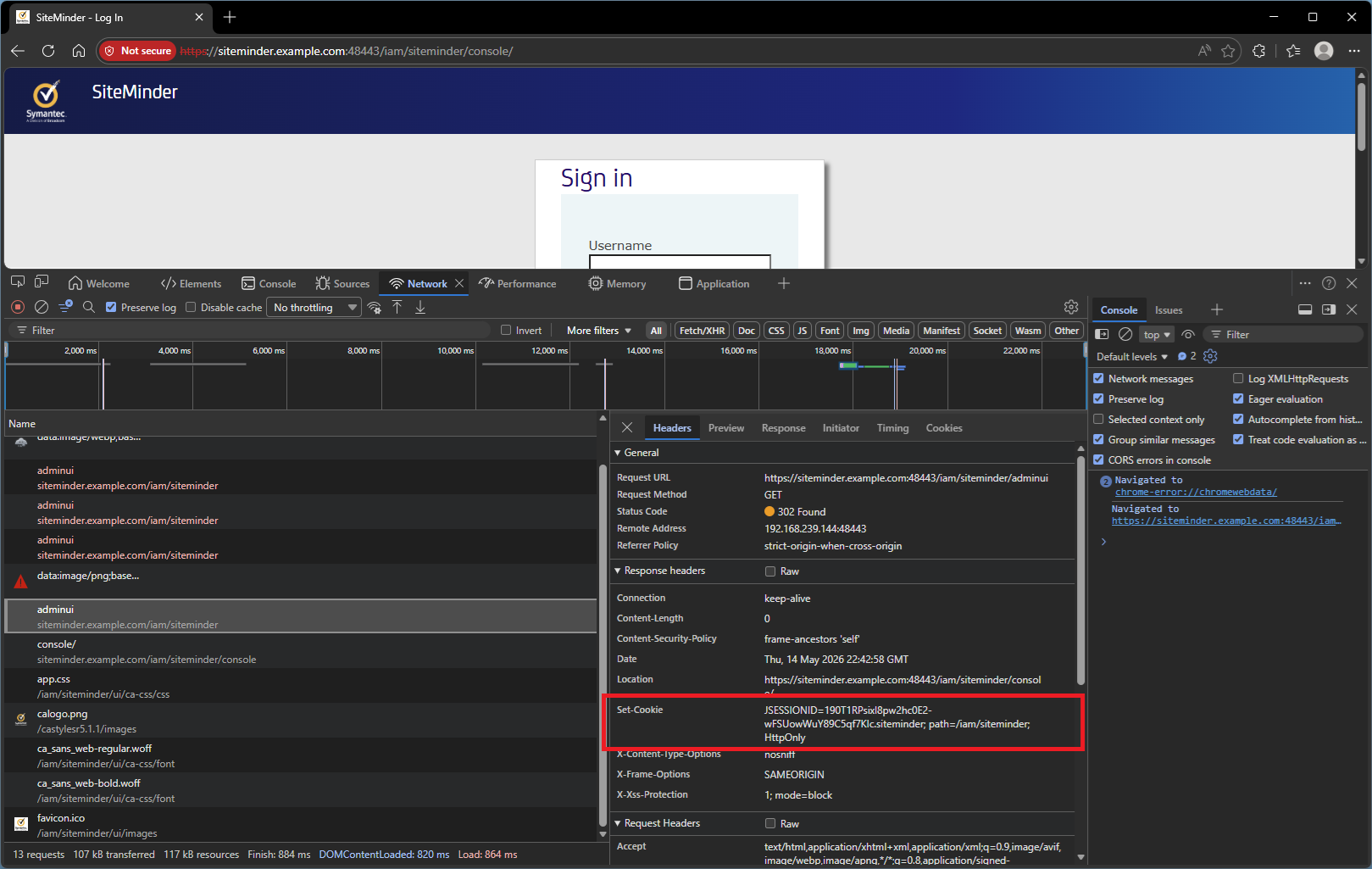
Task: Filter requests by Font type
Action: pos(830,331)
